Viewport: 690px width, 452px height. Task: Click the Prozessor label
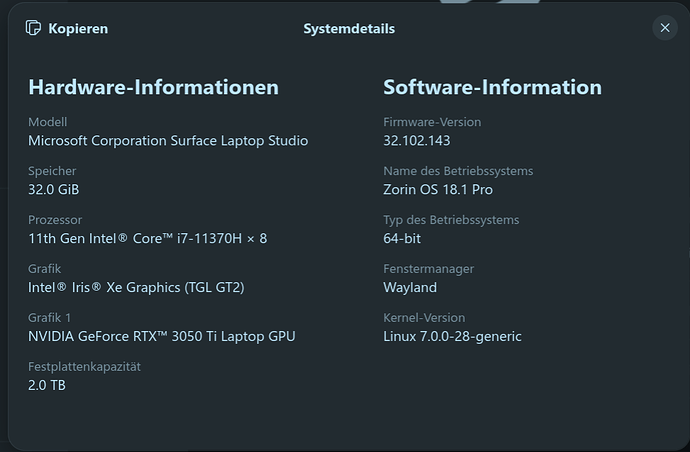point(55,220)
